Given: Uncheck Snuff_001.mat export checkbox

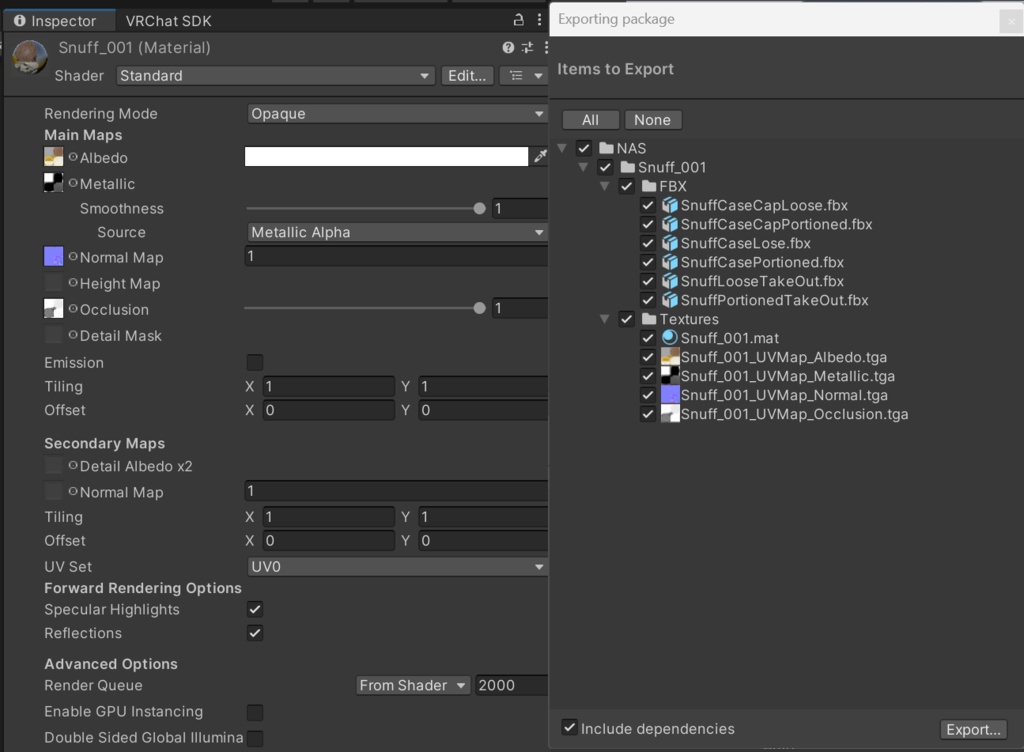Looking at the screenshot, I should click(x=648, y=337).
